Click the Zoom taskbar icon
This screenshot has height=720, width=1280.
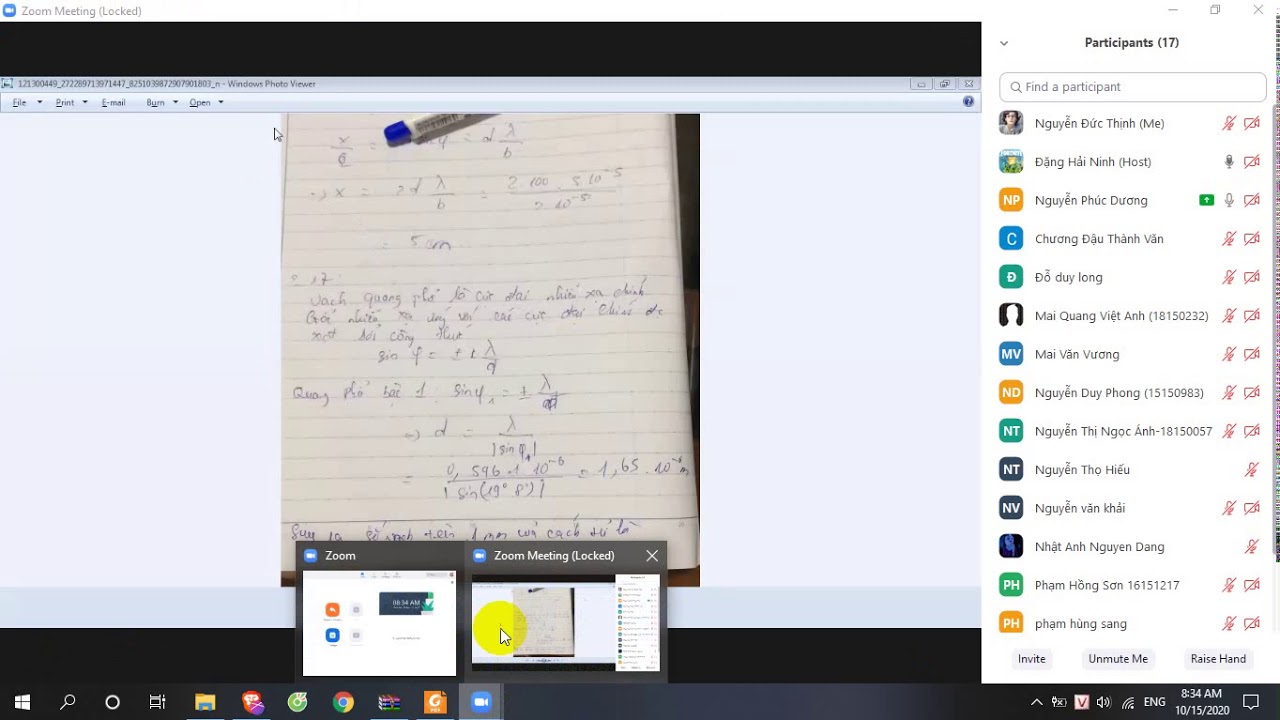click(x=481, y=702)
